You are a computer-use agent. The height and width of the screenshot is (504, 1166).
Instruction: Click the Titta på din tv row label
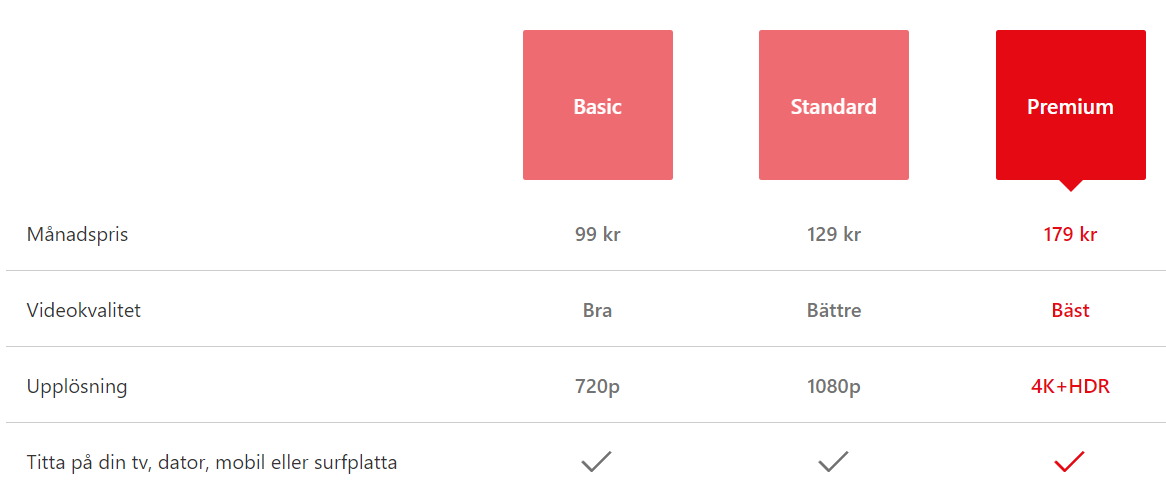pos(212,463)
